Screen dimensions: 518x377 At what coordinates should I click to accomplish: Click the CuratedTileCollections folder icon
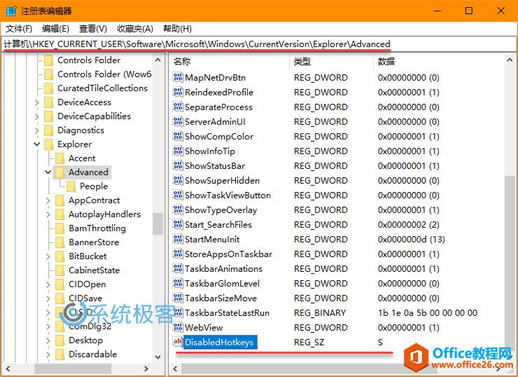(x=49, y=88)
